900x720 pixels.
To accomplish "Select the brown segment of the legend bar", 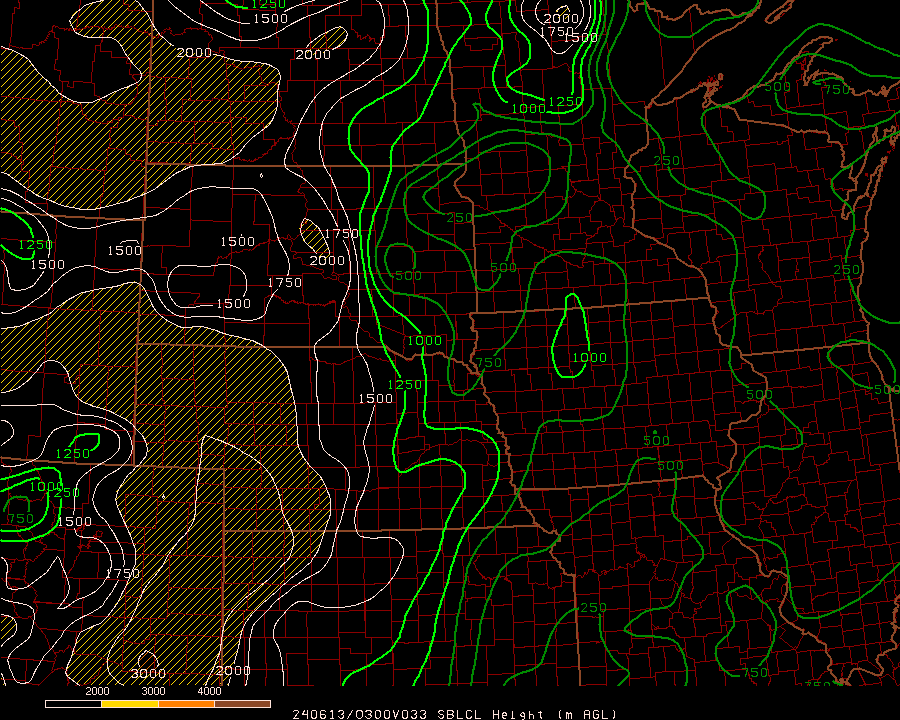I will [242, 704].
